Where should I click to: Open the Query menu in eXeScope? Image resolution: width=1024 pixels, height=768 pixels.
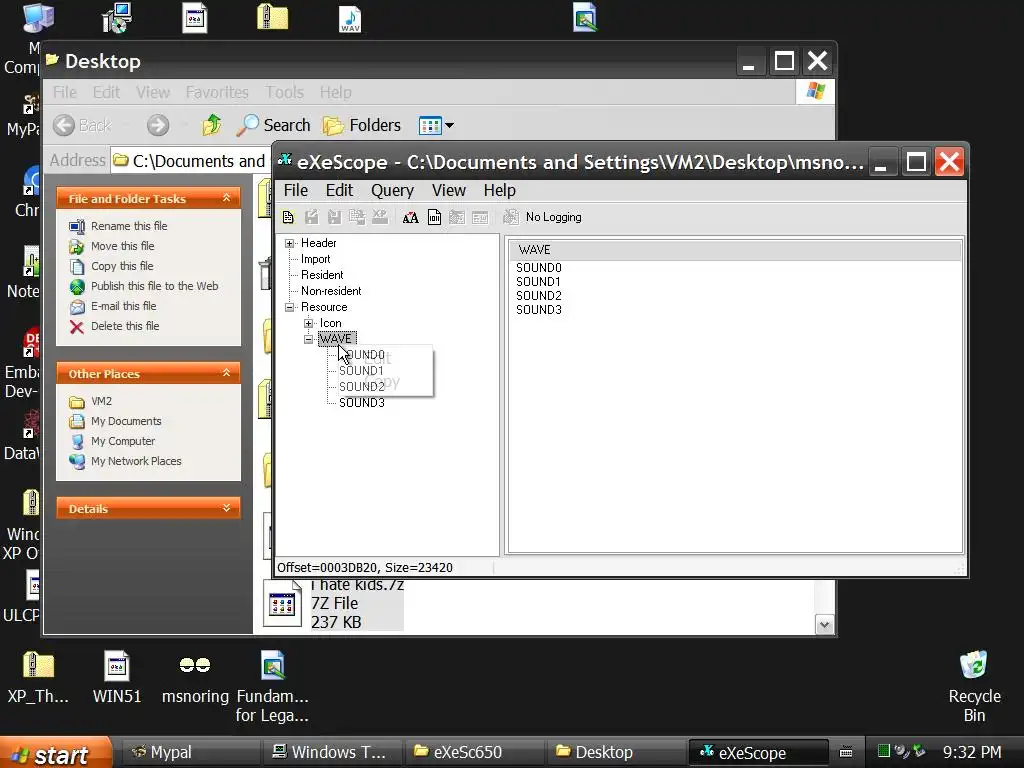pyautogui.click(x=392, y=190)
